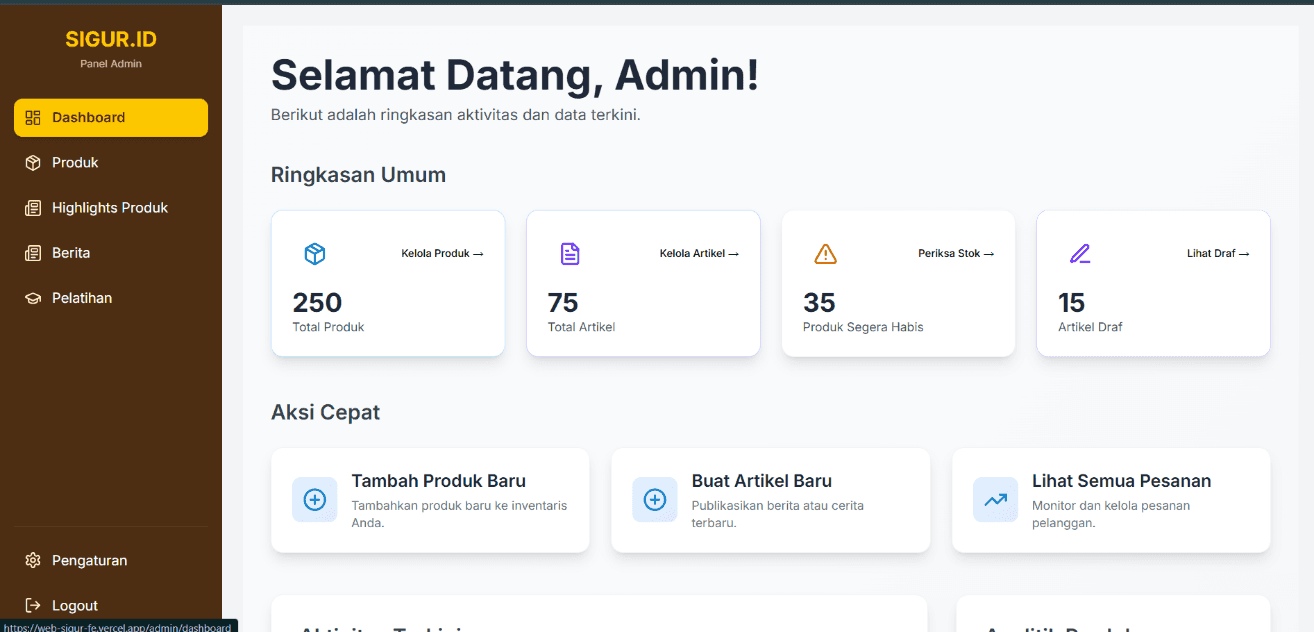Click the Dashboard grid icon in sidebar
The height and width of the screenshot is (632, 1314).
pyautogui.click(x=33, y=117)
